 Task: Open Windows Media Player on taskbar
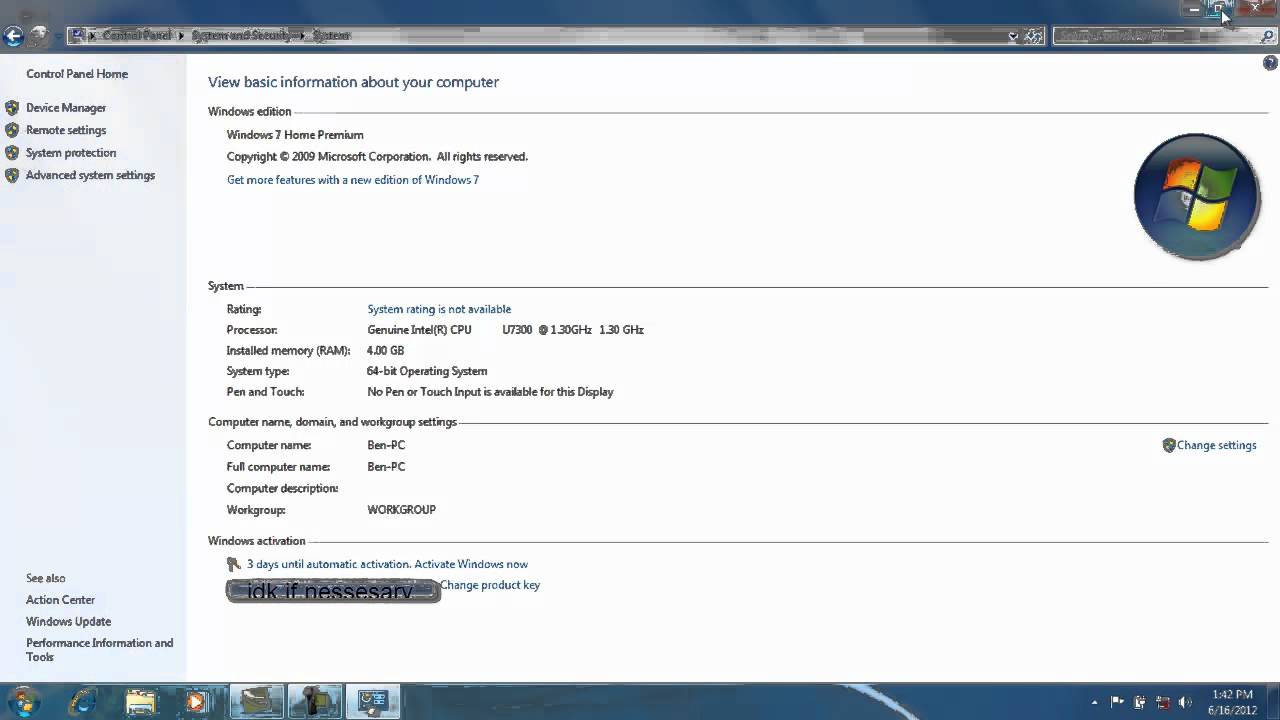196,702
